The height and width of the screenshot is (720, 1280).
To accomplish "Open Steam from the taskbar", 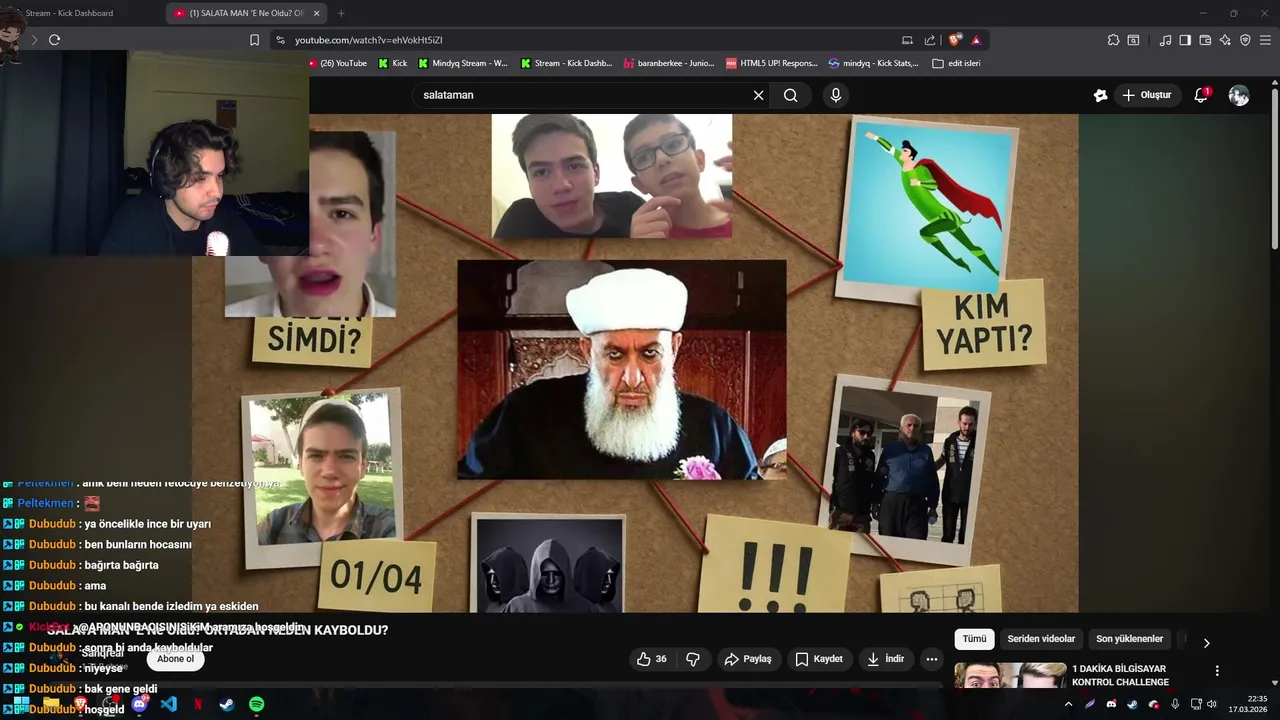I will click(227, 705).
